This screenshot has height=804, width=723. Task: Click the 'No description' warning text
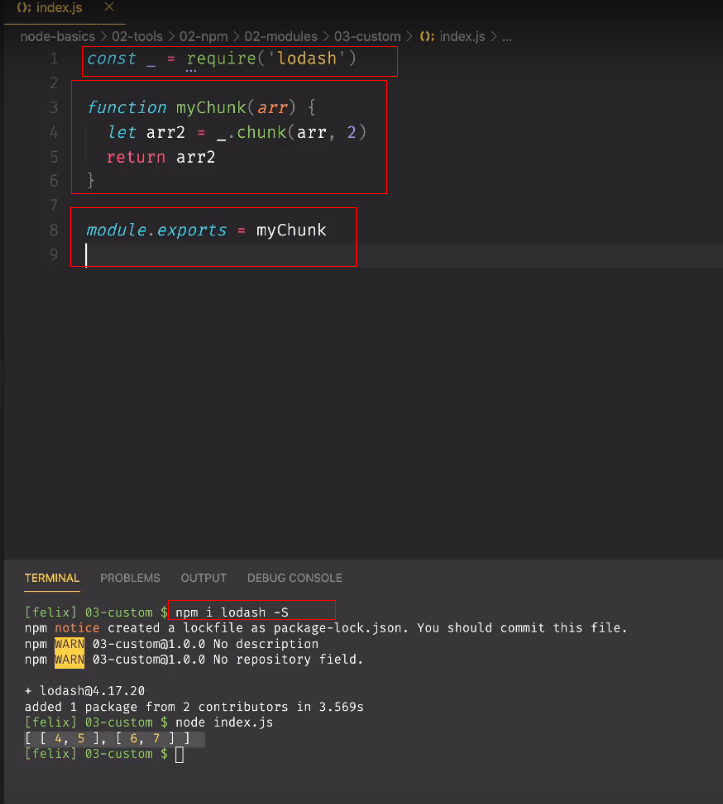point(266,644)
